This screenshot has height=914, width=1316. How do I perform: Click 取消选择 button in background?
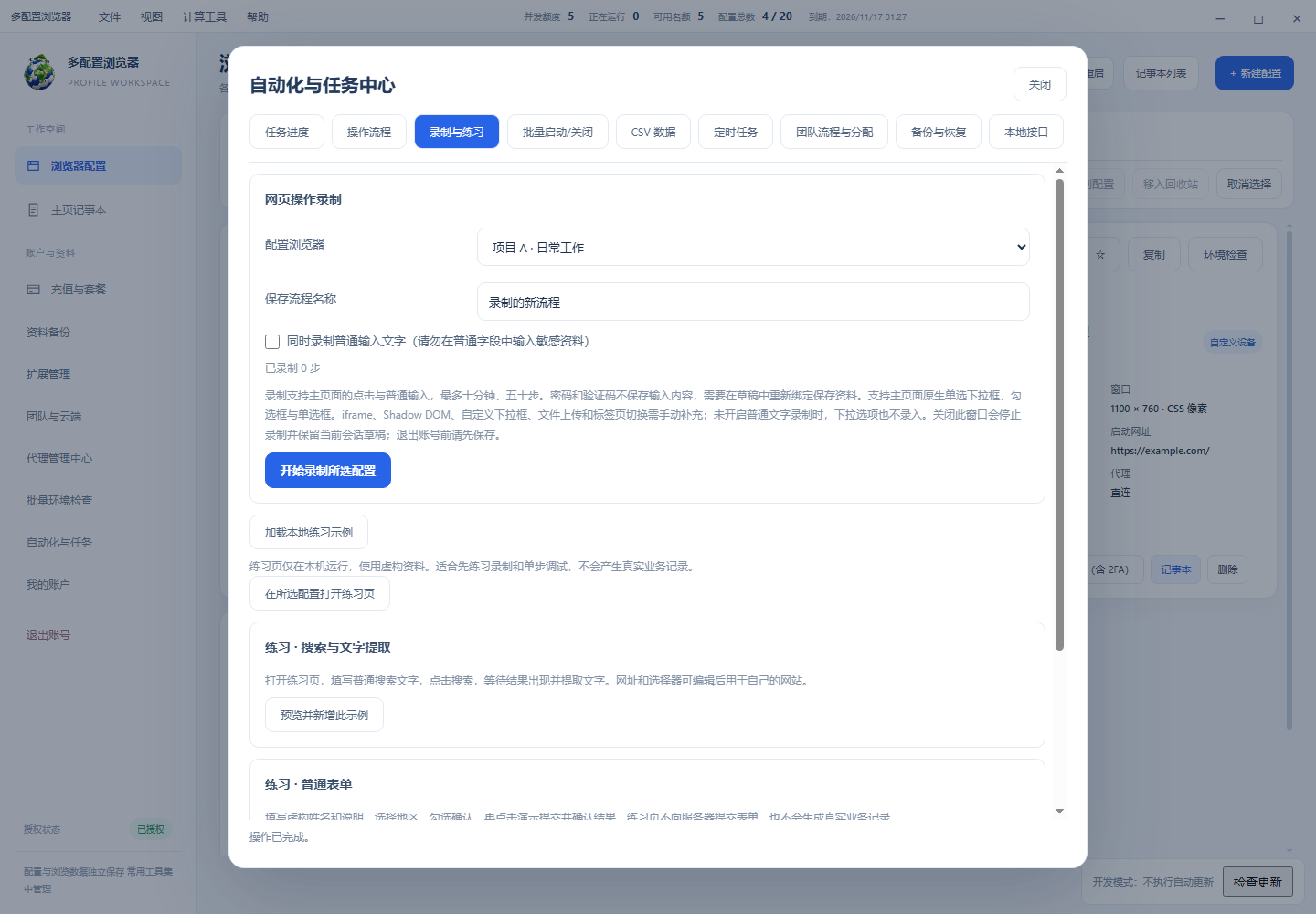click(1249, 184)
